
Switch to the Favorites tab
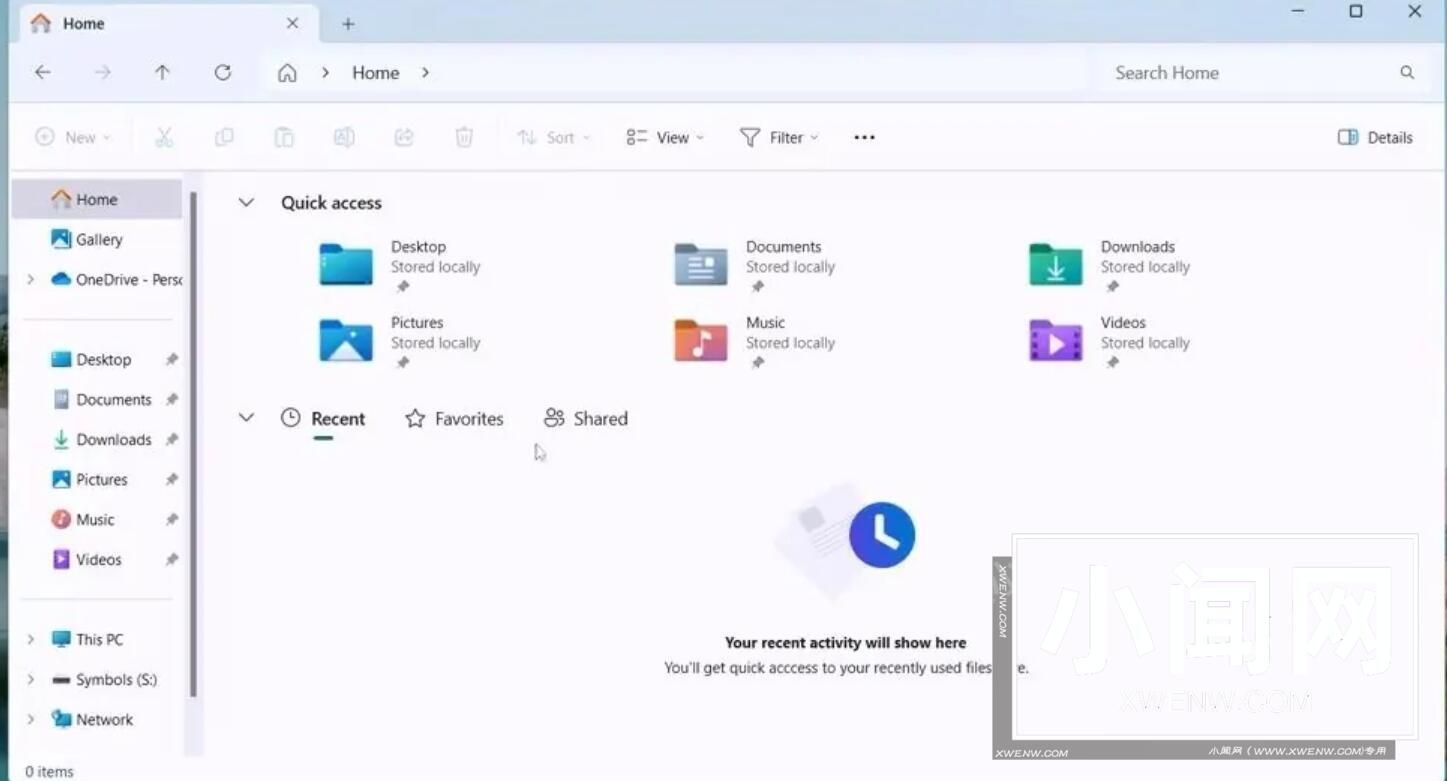click(x=454, y=419)
